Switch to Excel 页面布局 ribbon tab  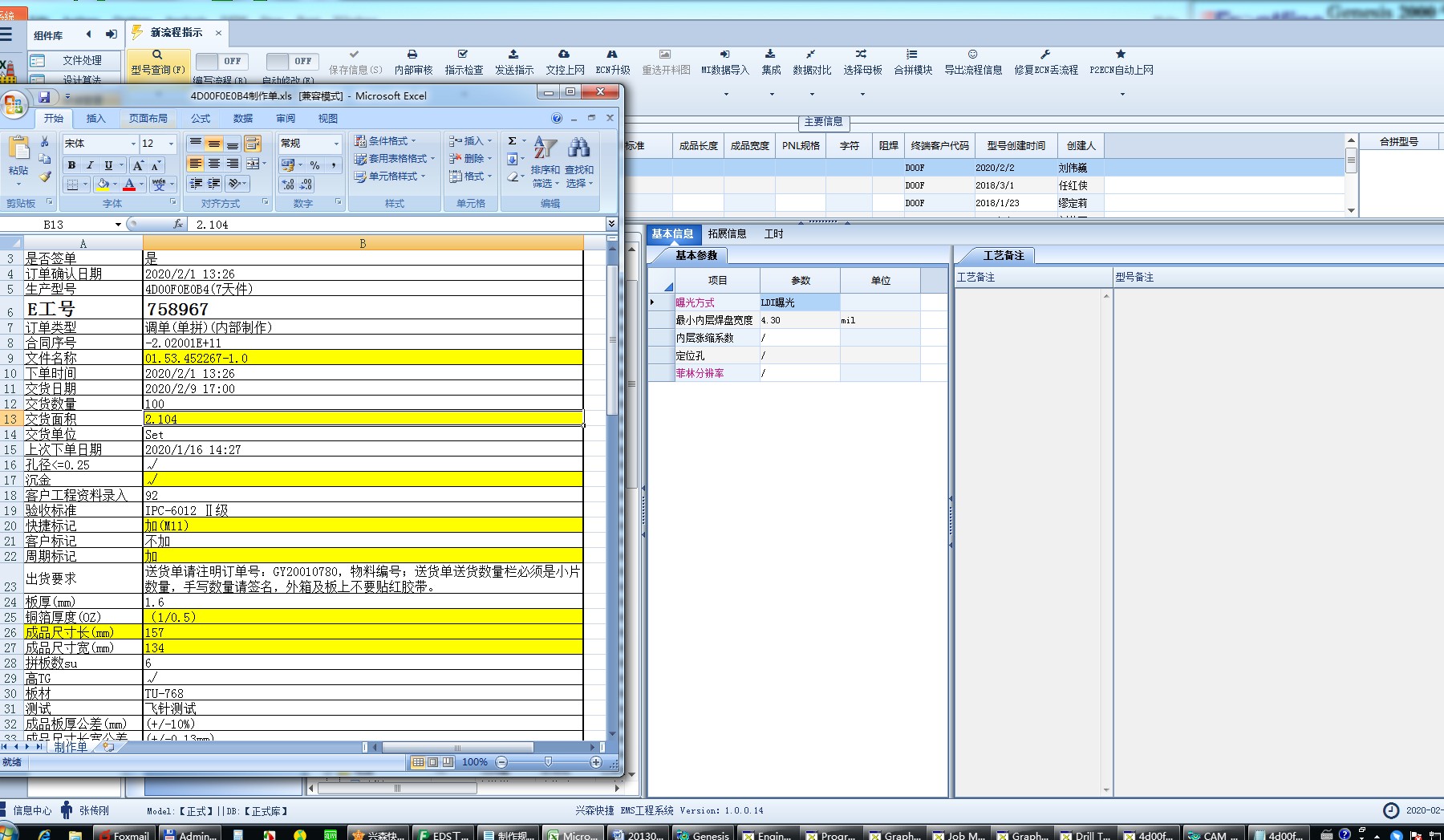pyautogui.click(x=148, y=118)
